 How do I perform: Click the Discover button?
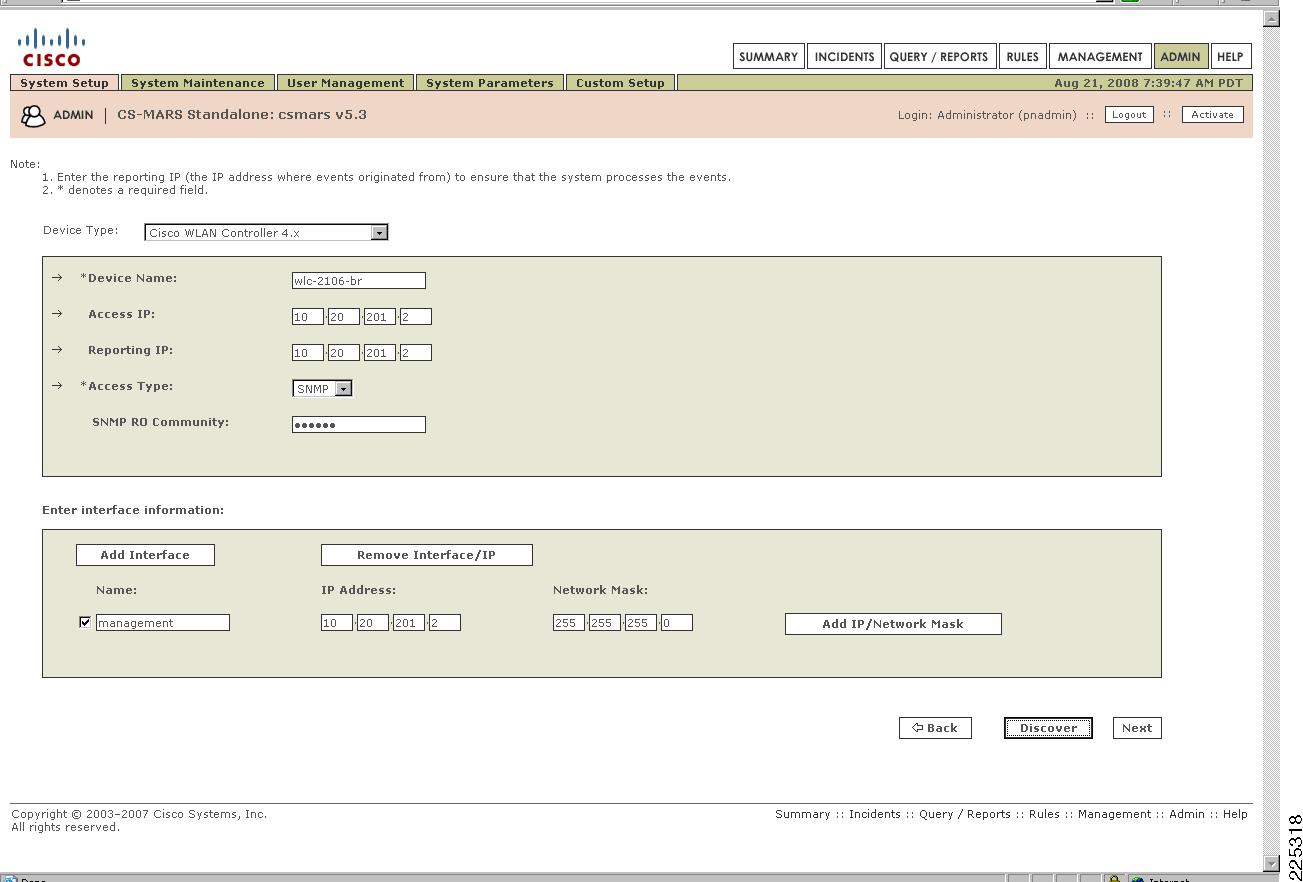coord(1048,728)
